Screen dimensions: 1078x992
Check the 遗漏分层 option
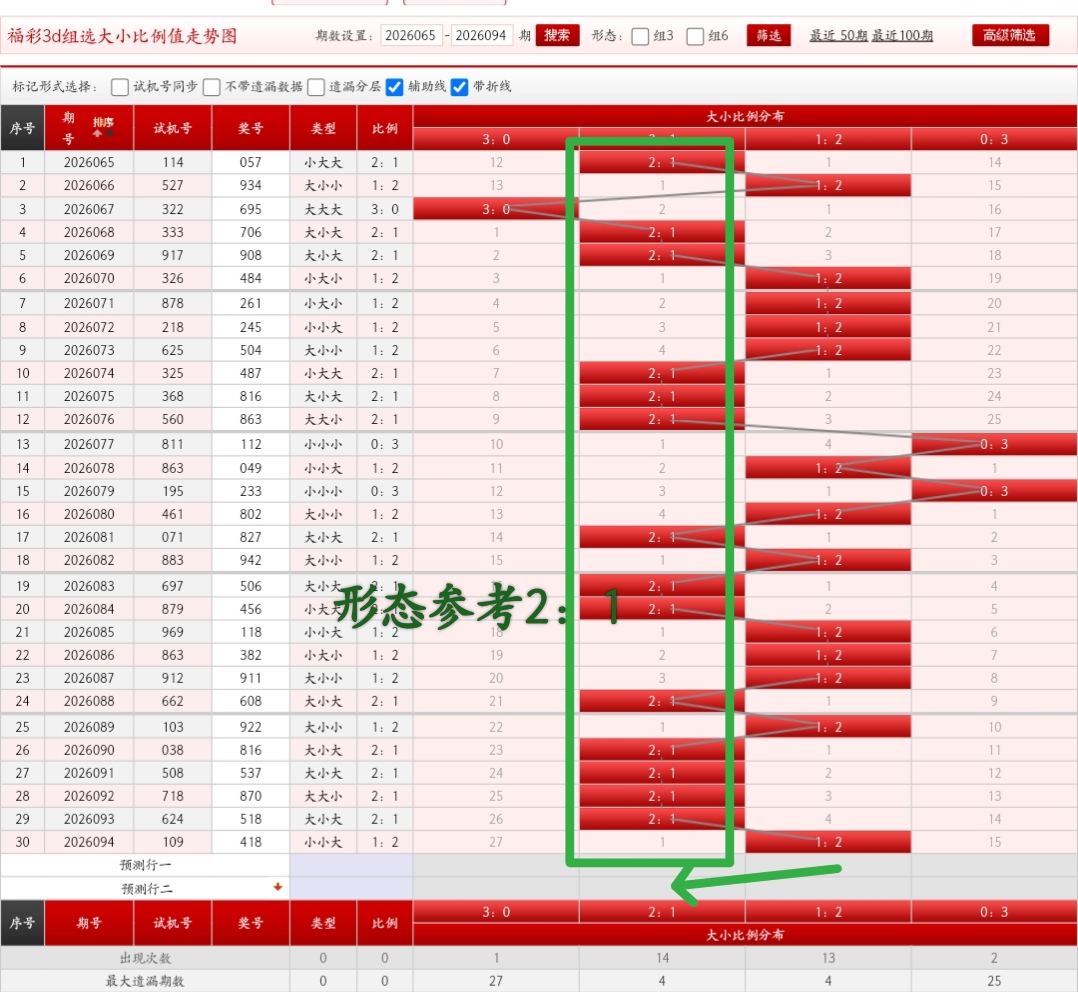(314, 87)
